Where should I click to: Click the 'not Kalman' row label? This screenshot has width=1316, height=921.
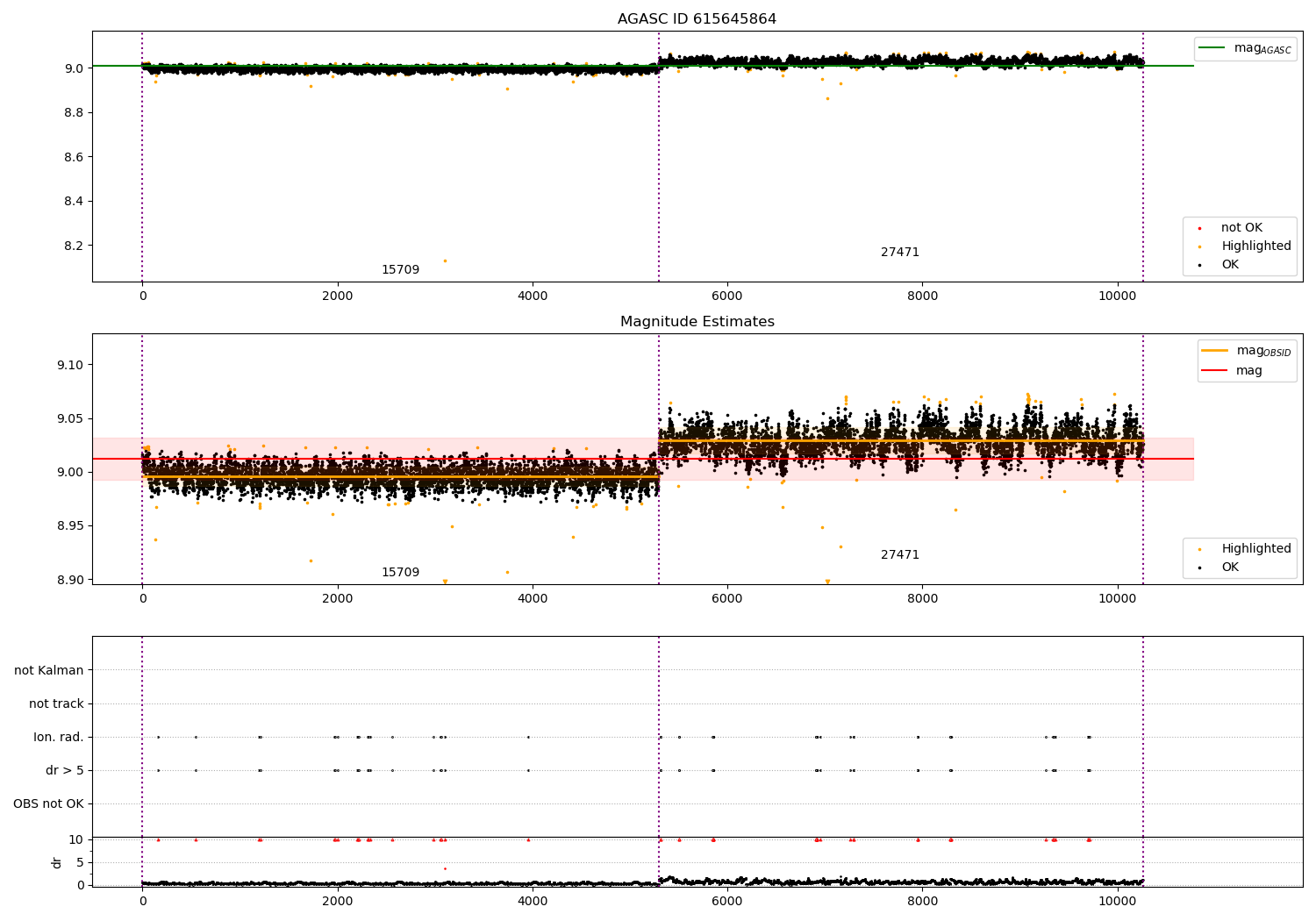coord(49,670)
